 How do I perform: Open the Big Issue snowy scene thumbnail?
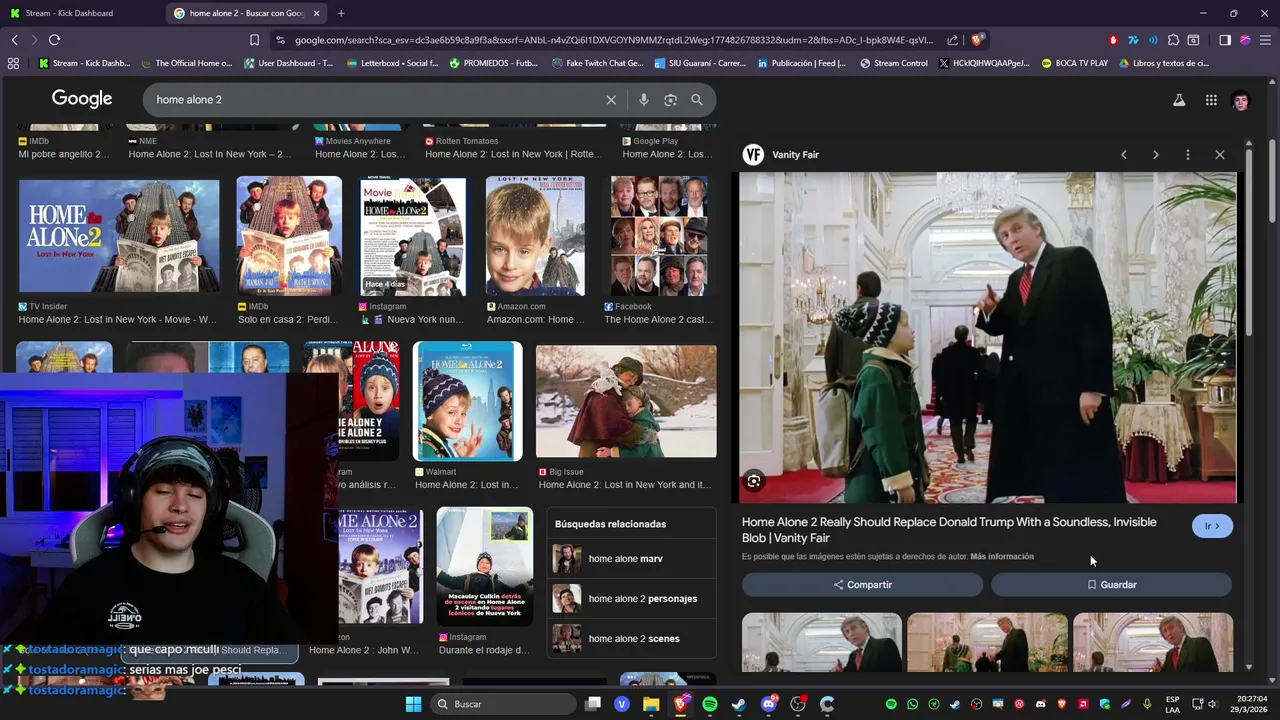(x=626, y=402)
